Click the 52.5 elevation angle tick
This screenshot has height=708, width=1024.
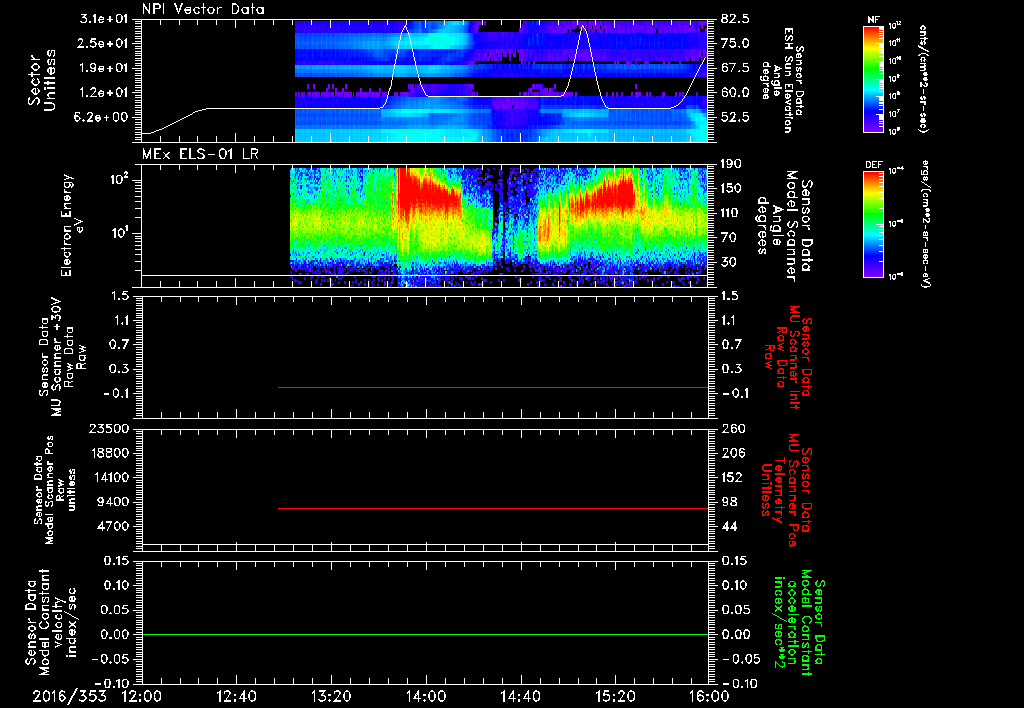pyautogui.click(x=735, y=118)
